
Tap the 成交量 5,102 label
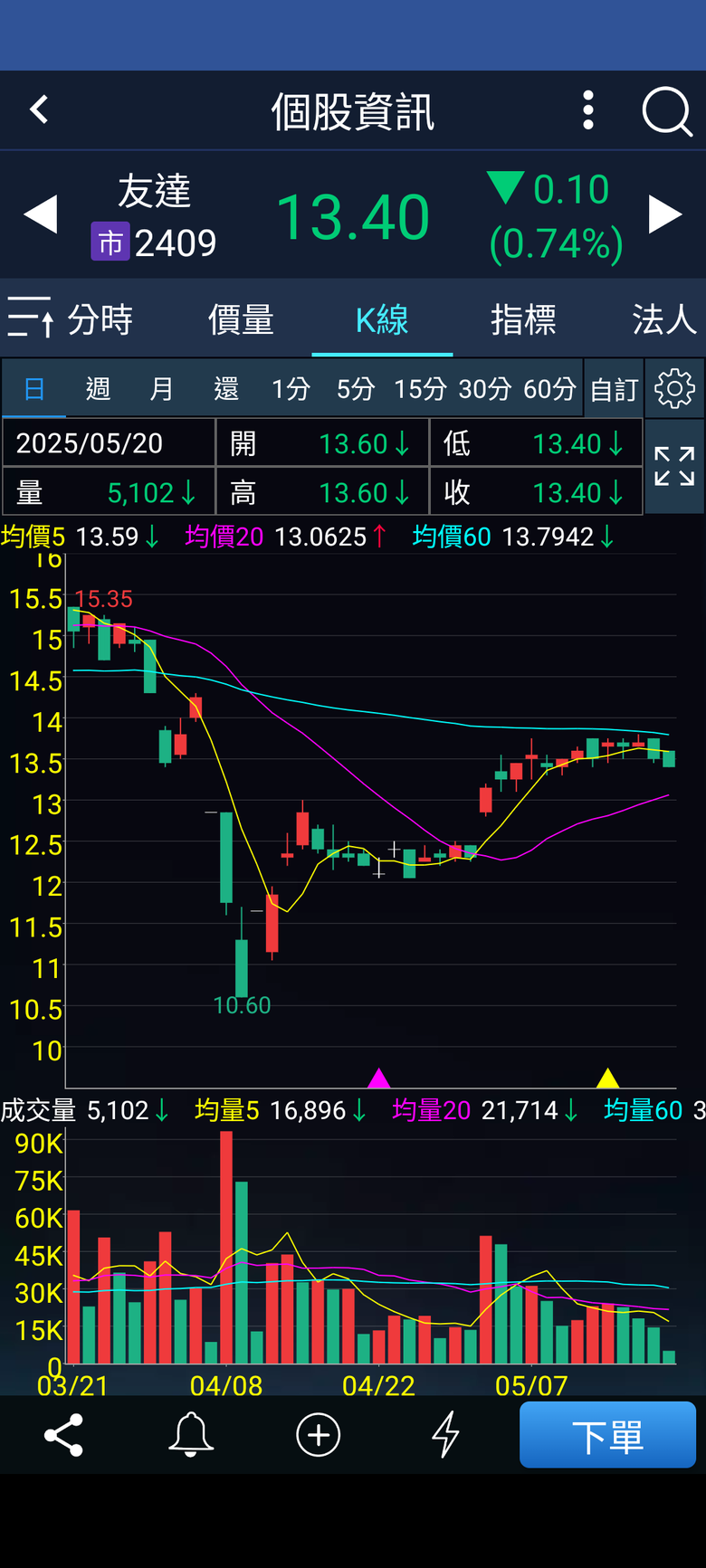point(84,1110)
